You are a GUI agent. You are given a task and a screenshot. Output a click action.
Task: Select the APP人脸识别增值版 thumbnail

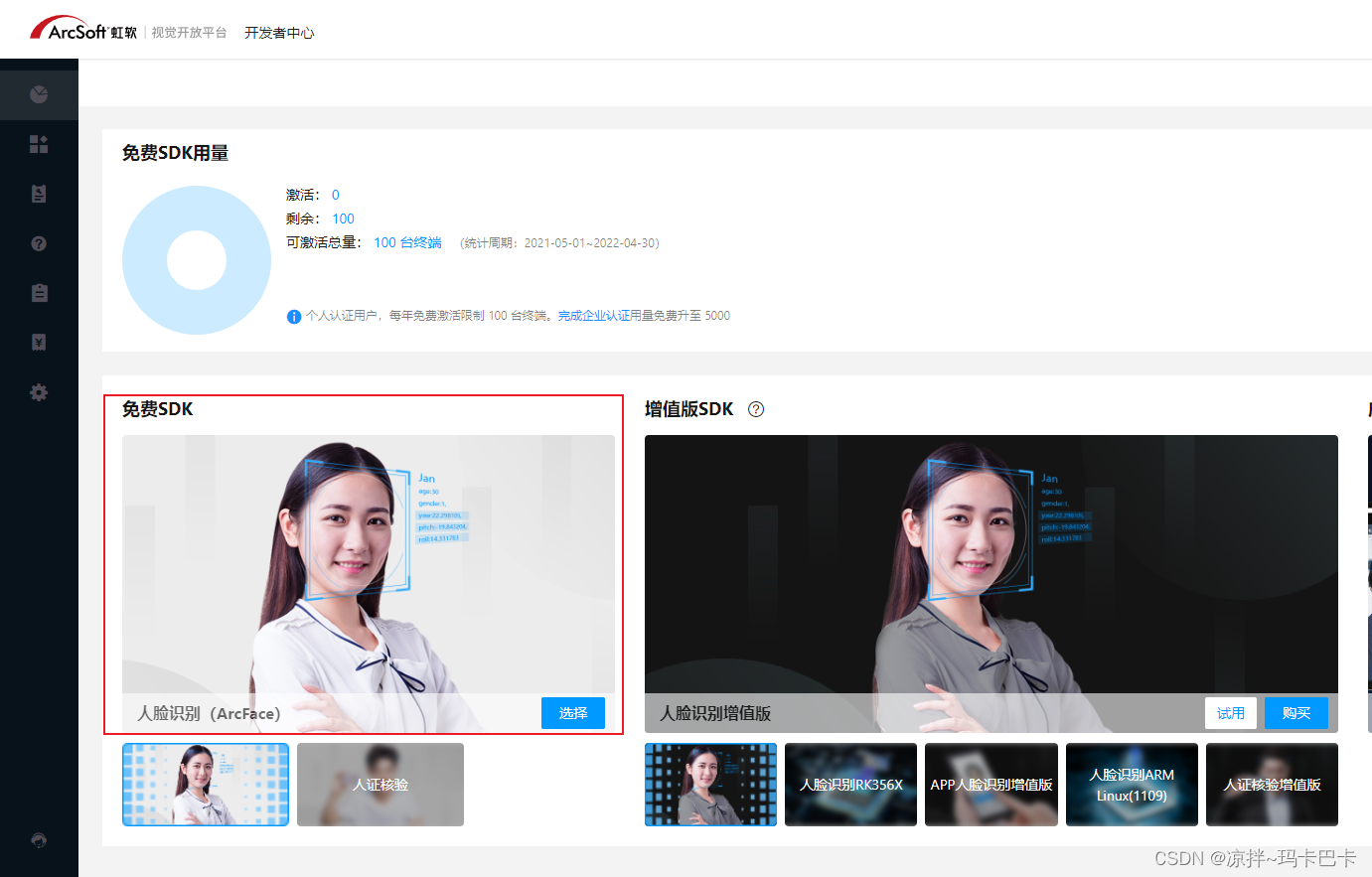click(991, 785)
